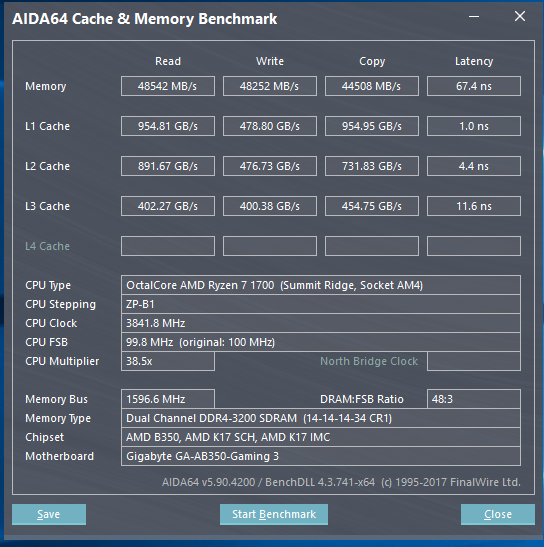Image resolution: width=544 pixels, height=547 pixels.
Task: Select L1 Cache Write 478.80 GB/s
Action: tap(270, 126)
